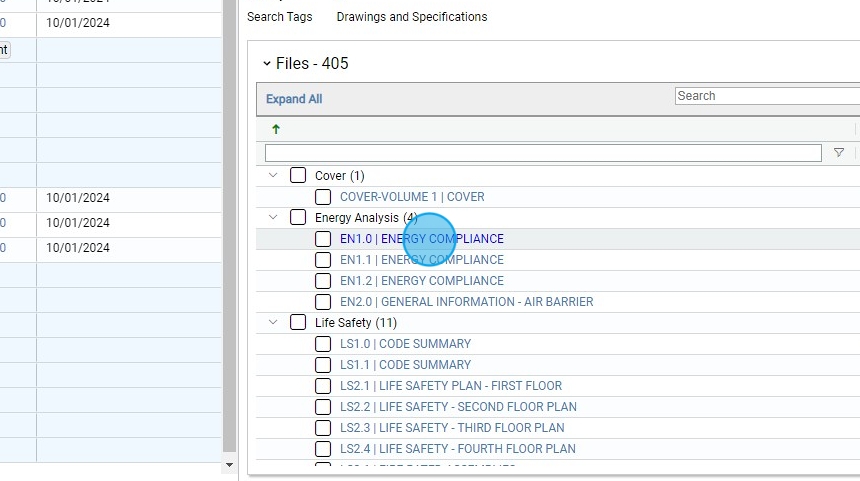
Task: Collapse the Energy Analysis group
Action: tap(273, 218)
